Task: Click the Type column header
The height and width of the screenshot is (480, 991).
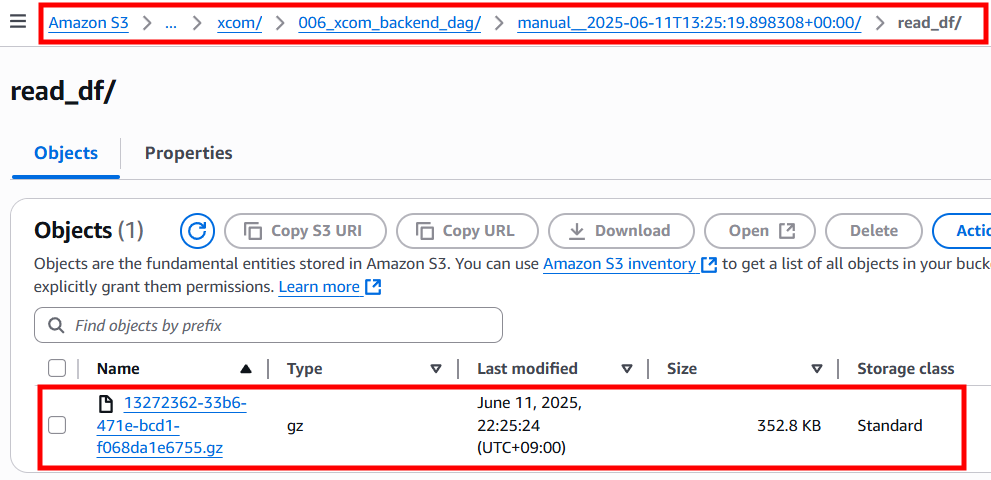Action: point(304,369)
